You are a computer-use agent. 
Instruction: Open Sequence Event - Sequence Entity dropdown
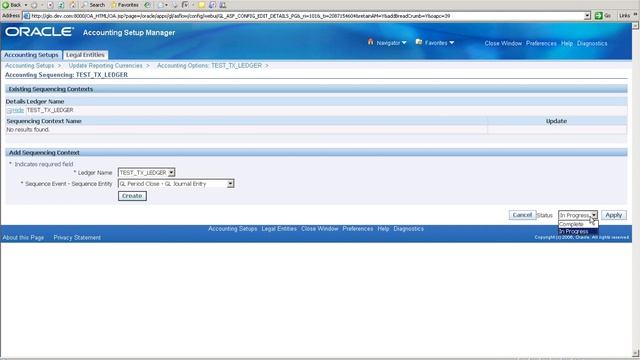pos(176,184)
